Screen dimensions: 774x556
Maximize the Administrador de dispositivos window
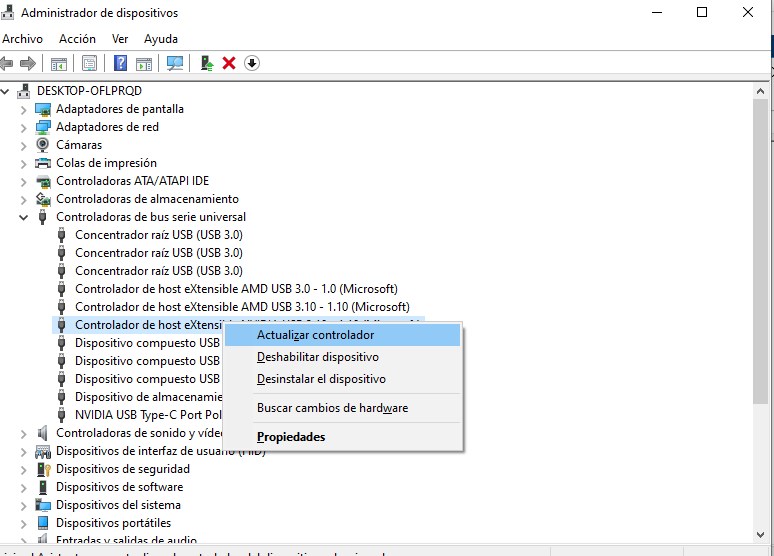coord(702,12)
